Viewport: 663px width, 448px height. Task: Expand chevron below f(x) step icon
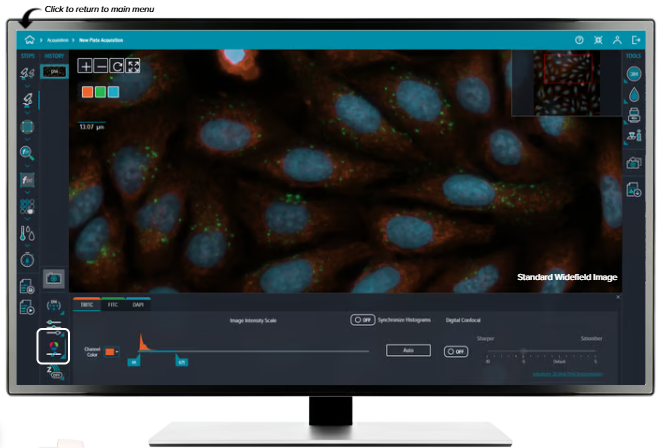(x=27, y=193)
